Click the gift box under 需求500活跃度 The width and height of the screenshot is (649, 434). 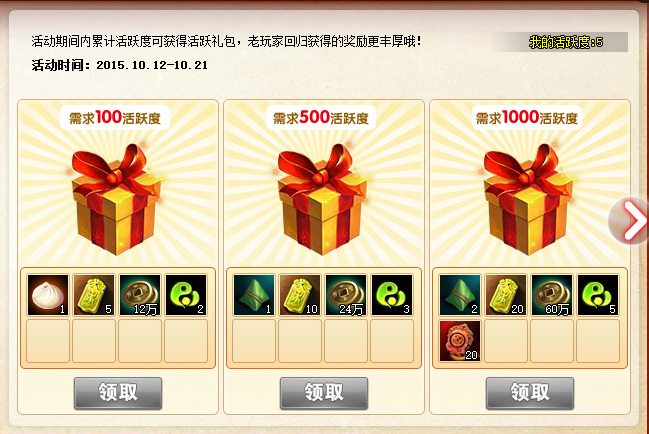(323, 199)
